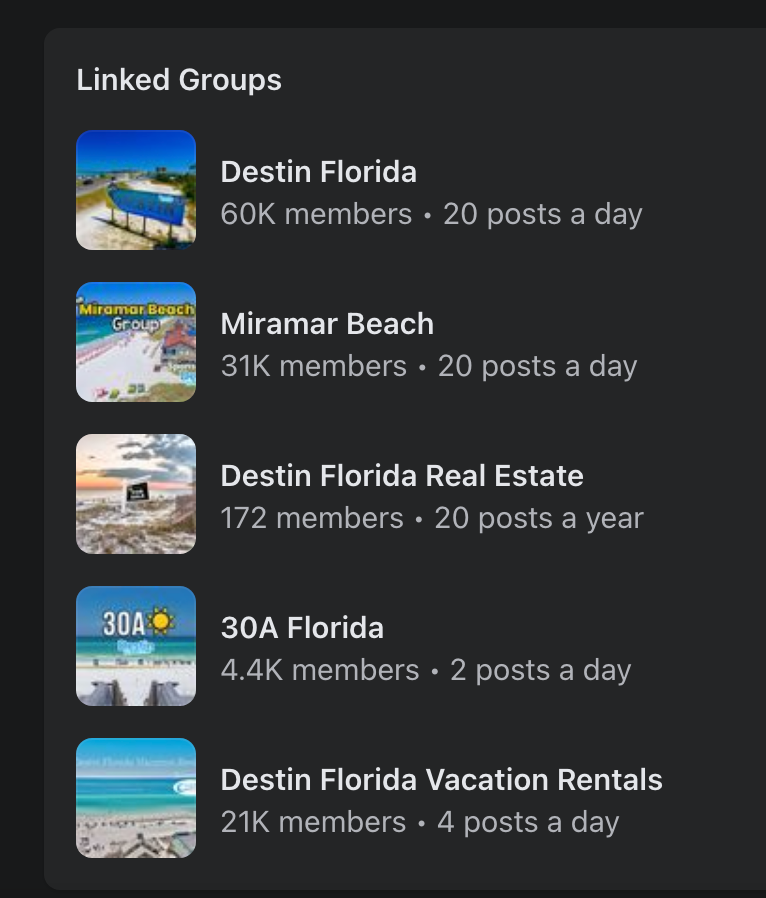Click the 60K members count
This screenshot has width=766, height=898.
pyautogui.click(x=316, y=214)
